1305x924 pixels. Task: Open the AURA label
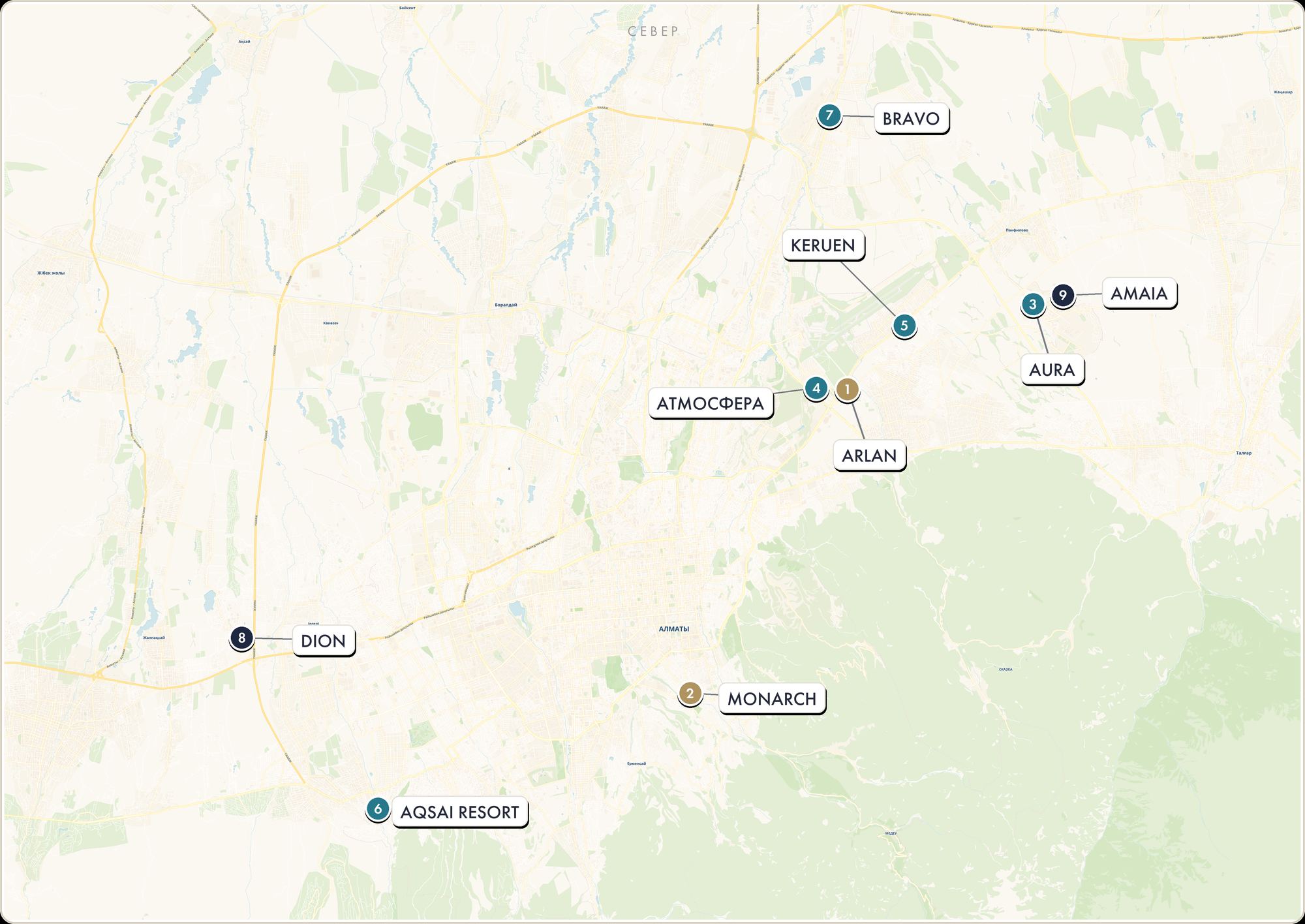coord(1052,370)
